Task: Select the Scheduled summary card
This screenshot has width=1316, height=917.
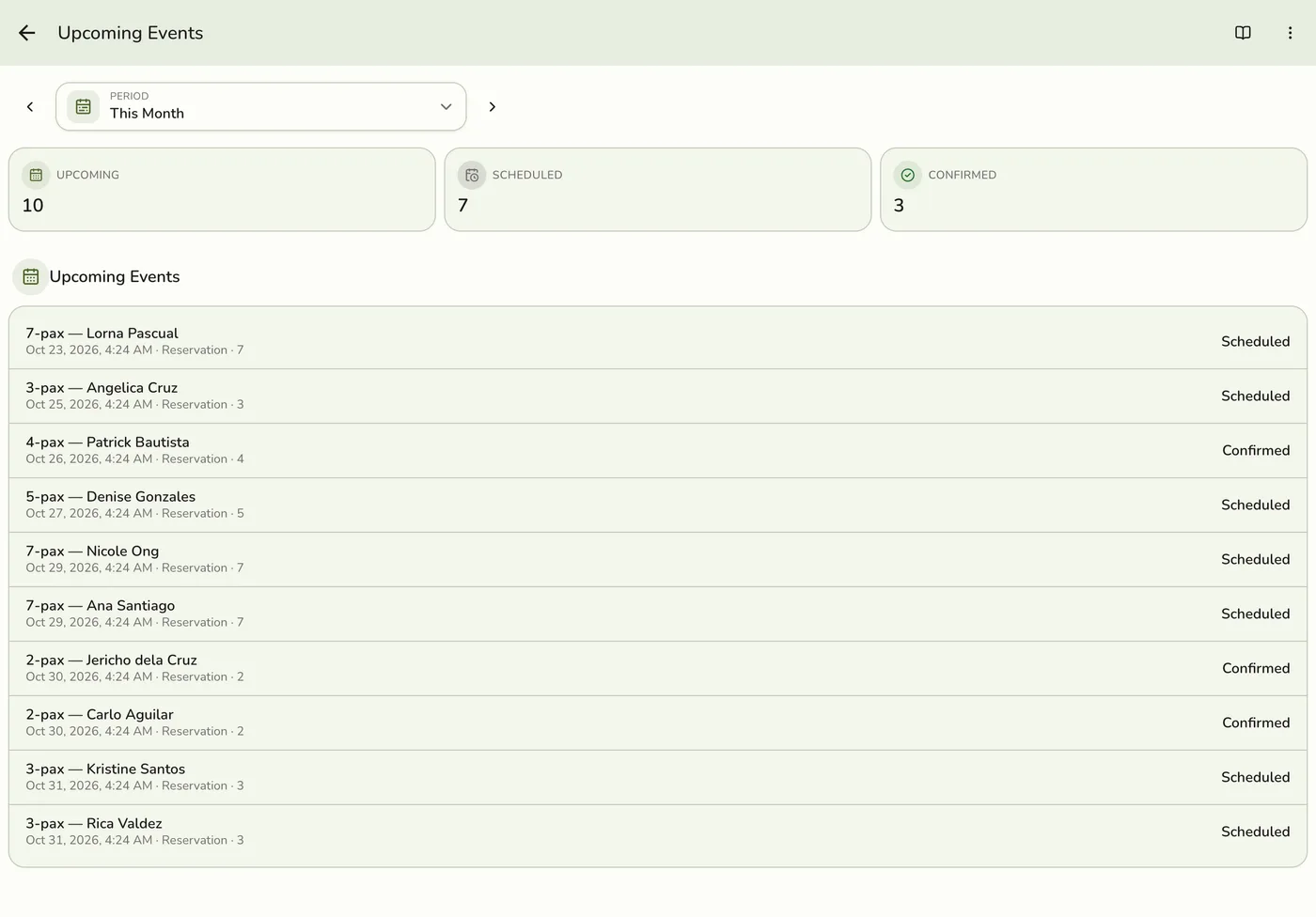Action: coord(658,190)
